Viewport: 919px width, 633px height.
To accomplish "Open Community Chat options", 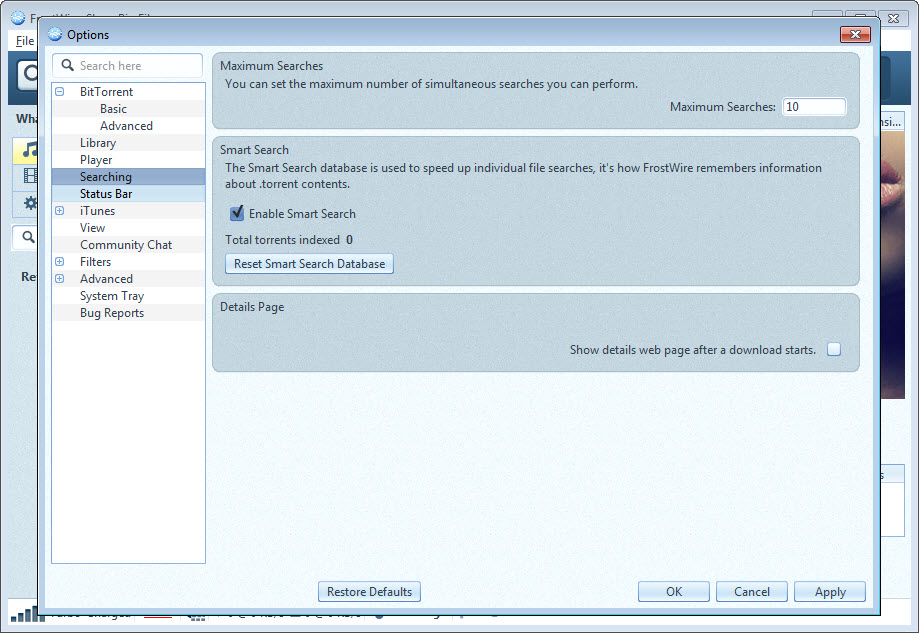I will coord(126,244).
